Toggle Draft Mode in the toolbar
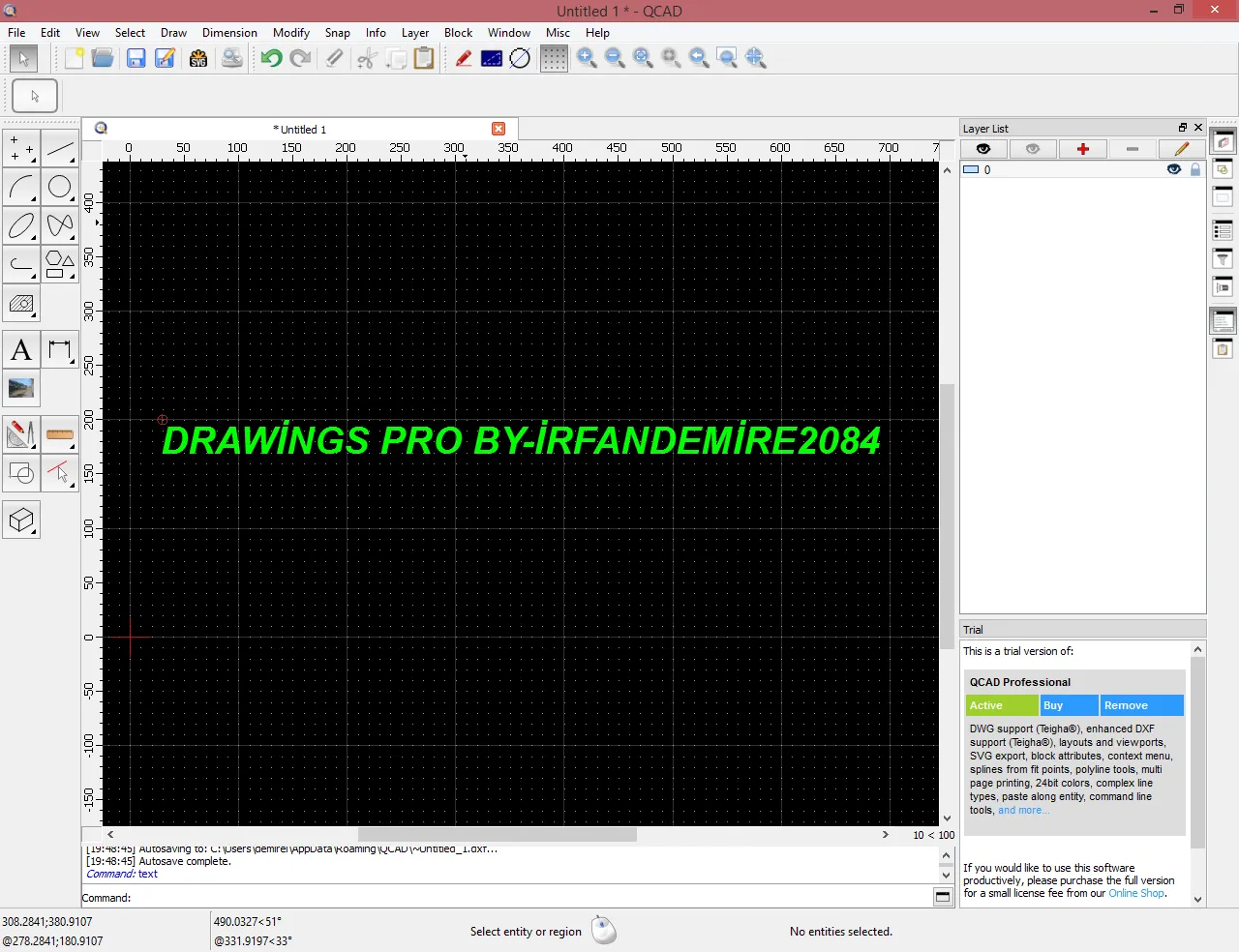 pyautogui.click(x=464, y=58)
